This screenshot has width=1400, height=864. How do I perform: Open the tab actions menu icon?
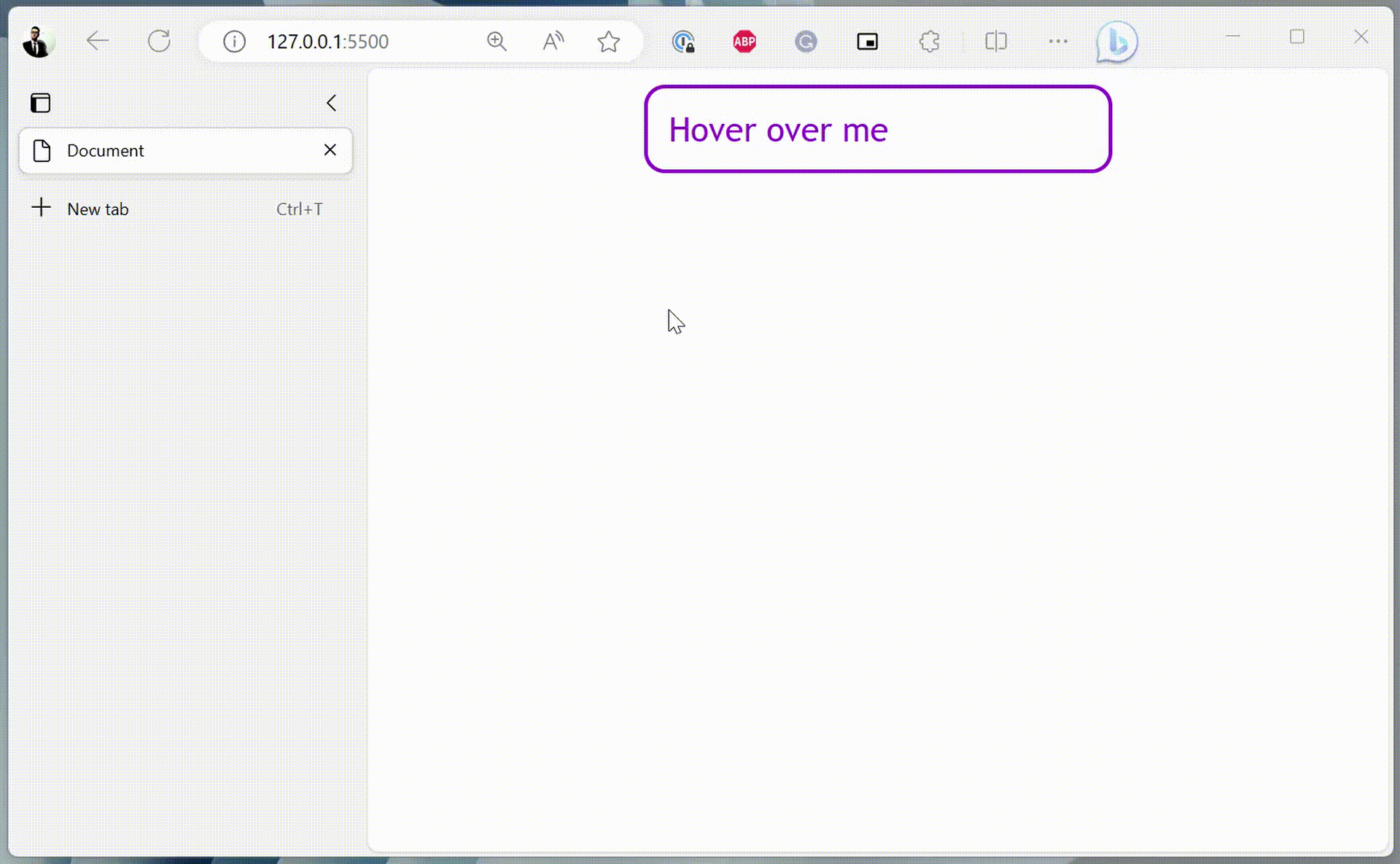click(41, 103)
